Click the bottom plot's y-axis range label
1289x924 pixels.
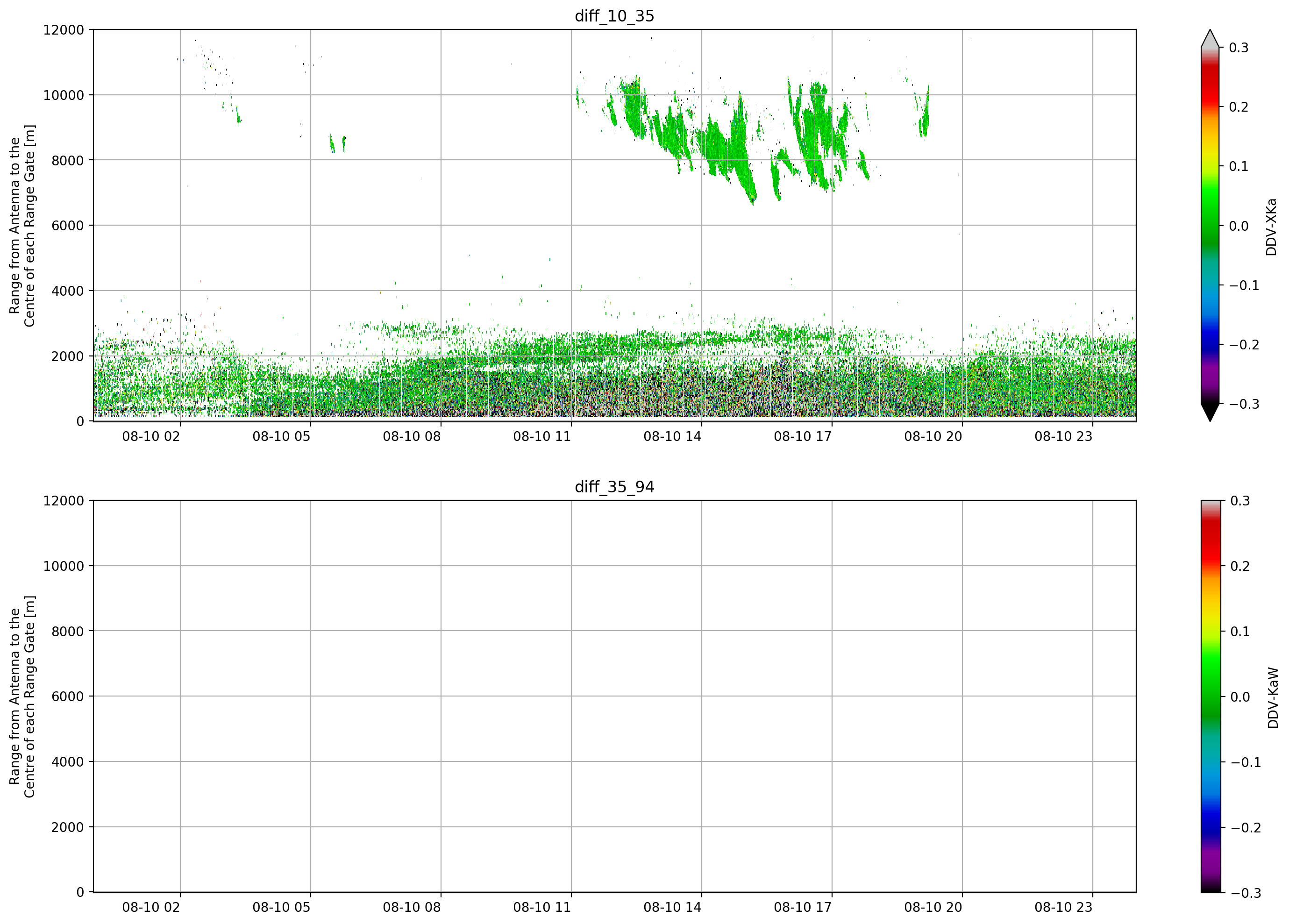(x=22, y=697)
